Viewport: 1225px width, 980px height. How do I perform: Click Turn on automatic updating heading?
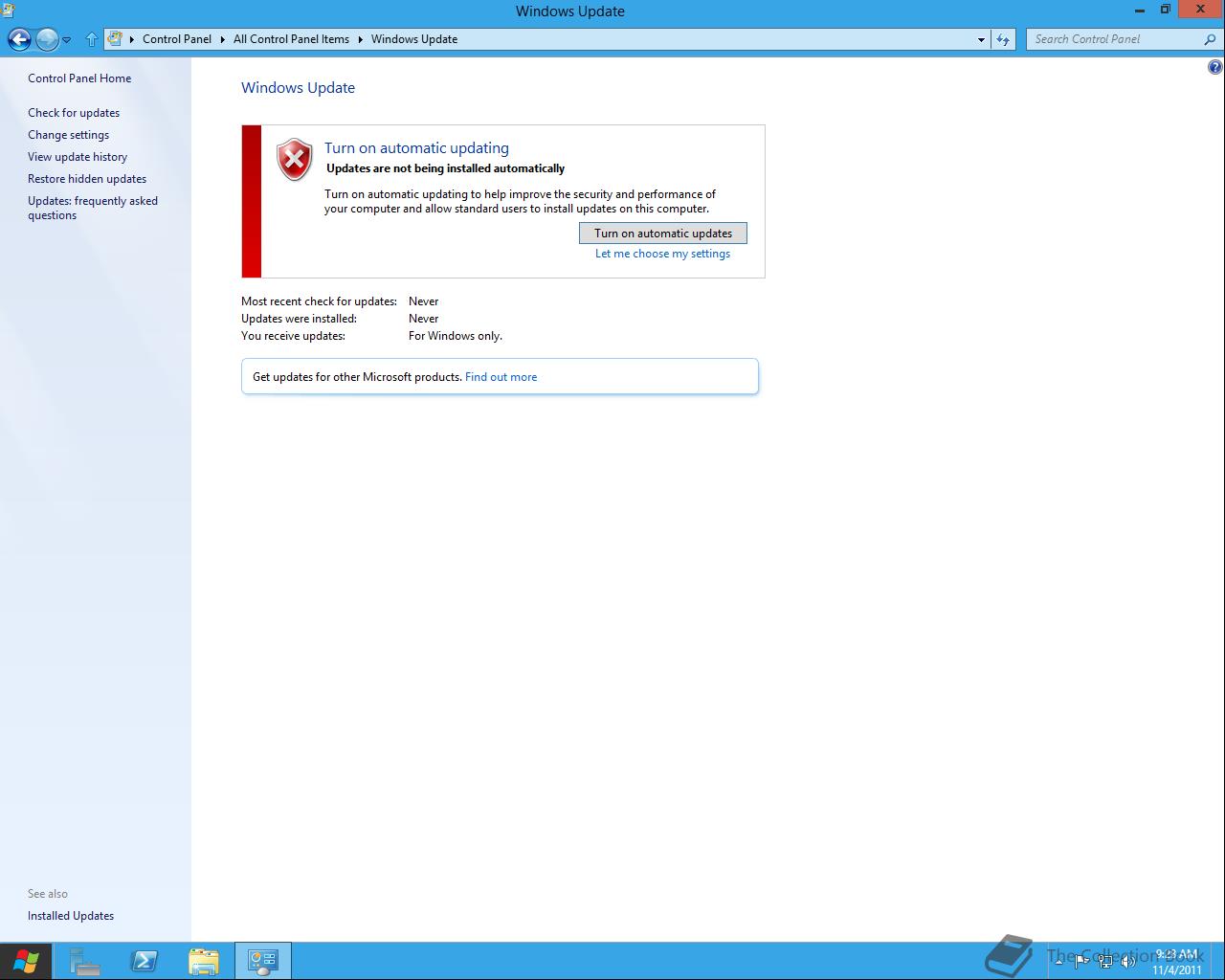pyautogui.click(x=416, y=147)
